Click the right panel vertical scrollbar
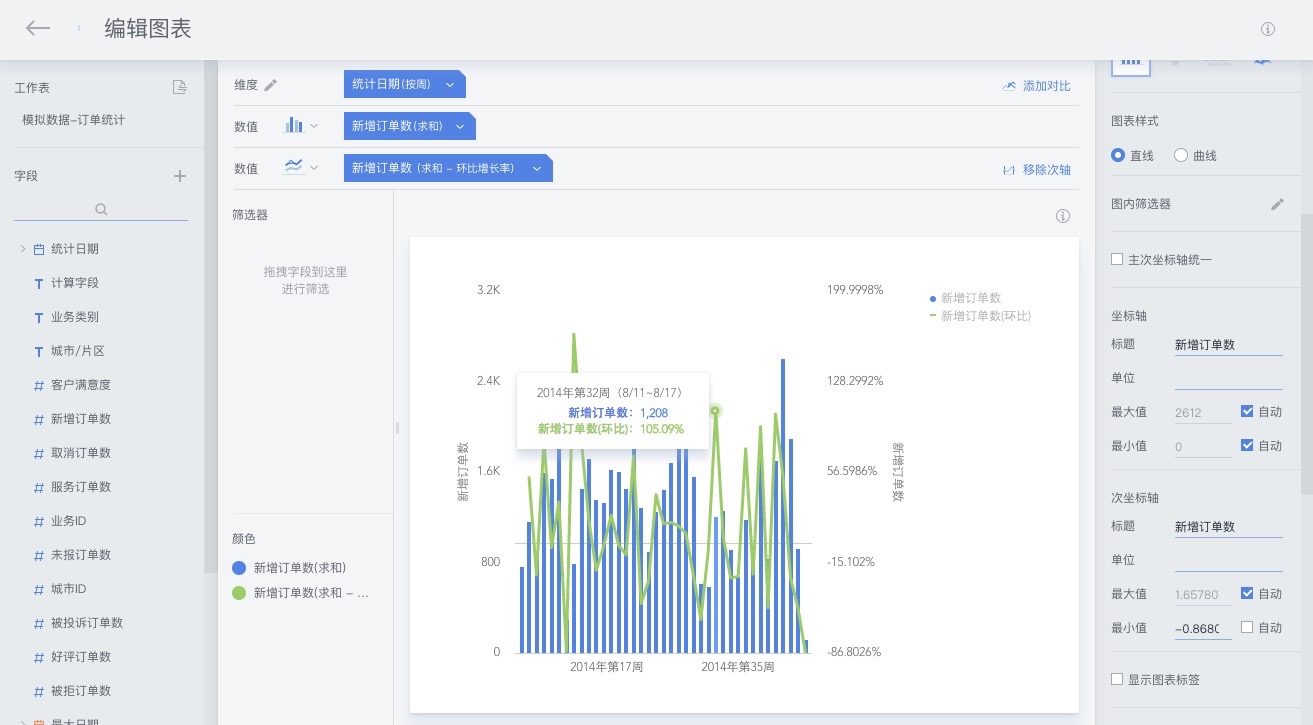The height and width of the screenshot is (725, 1313). click(1307, 353)
